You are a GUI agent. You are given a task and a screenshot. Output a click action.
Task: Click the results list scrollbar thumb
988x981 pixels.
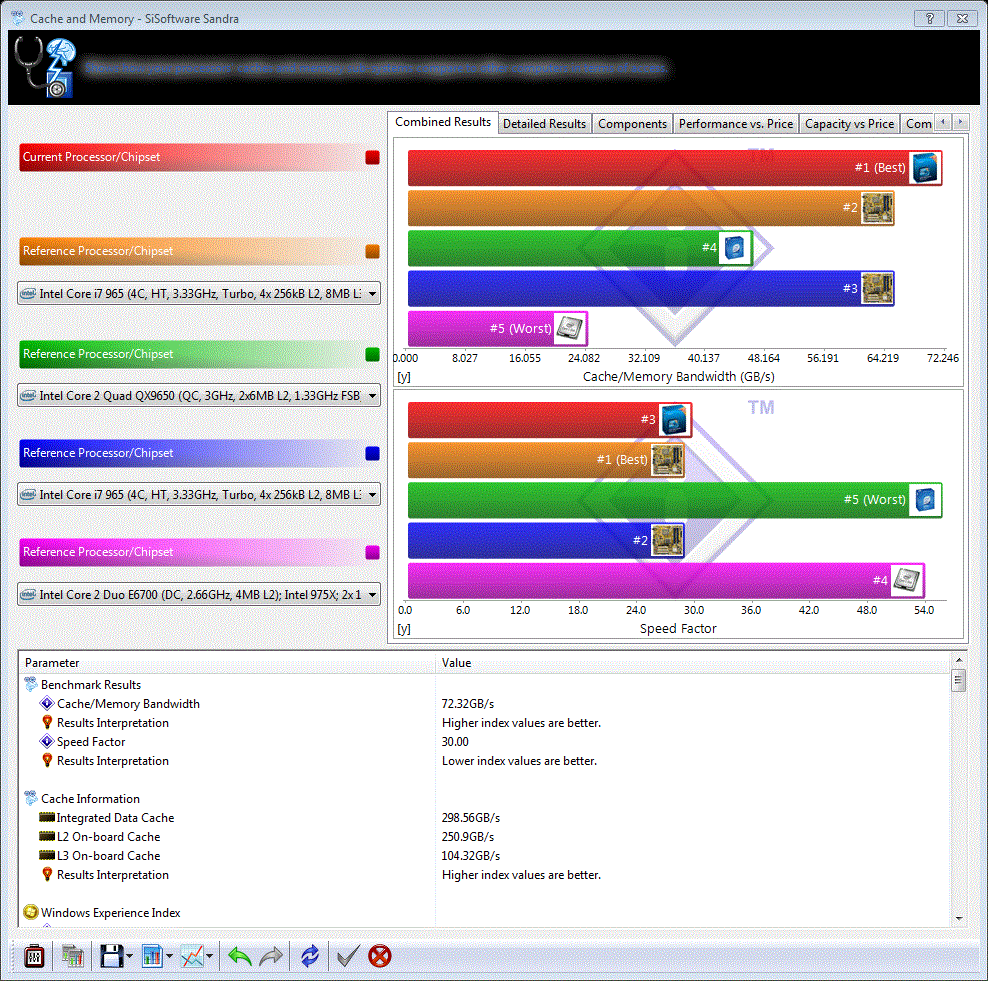pos(958,680)
